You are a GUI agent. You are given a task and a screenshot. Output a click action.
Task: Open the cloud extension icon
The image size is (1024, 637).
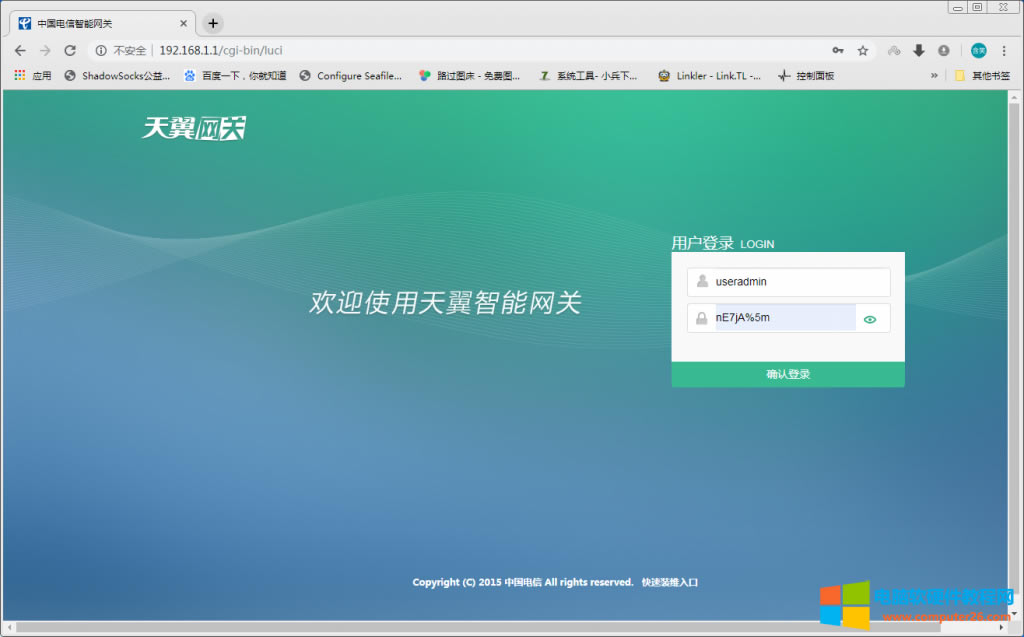tap(894, 50)
